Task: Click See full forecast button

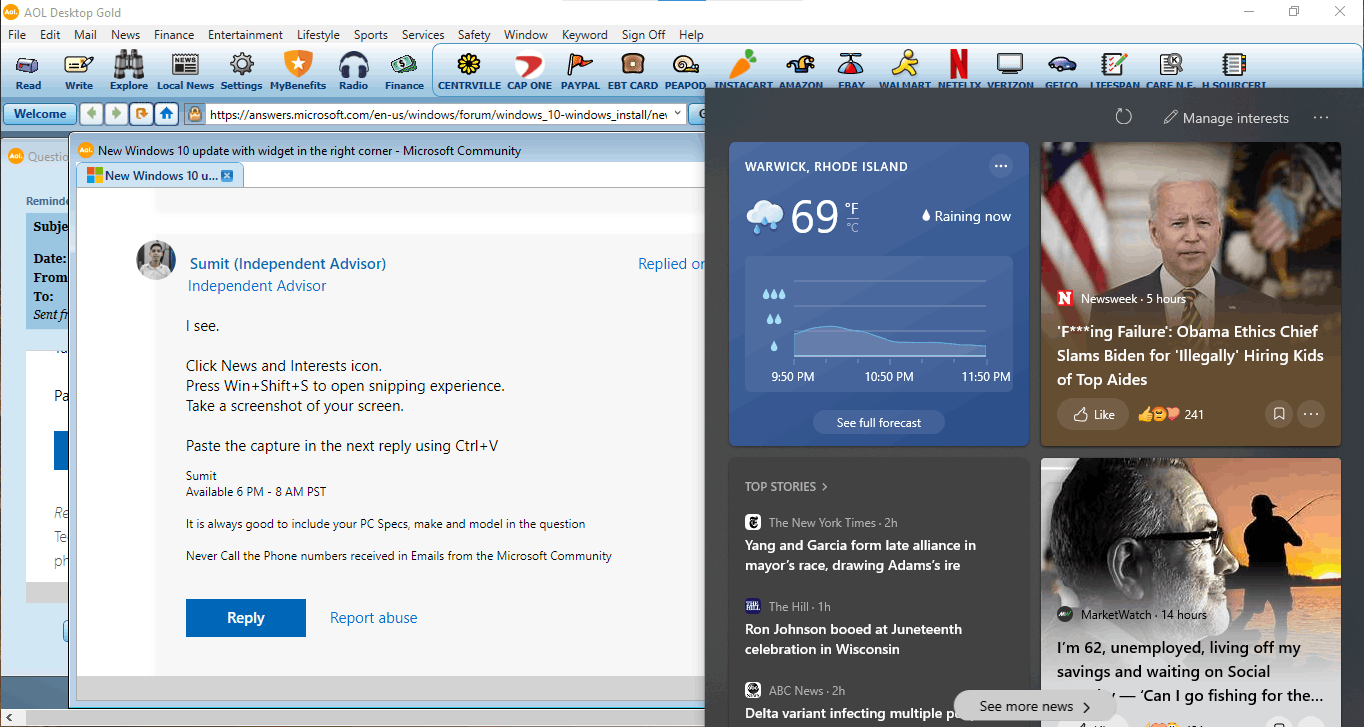Action: [879, 422]
